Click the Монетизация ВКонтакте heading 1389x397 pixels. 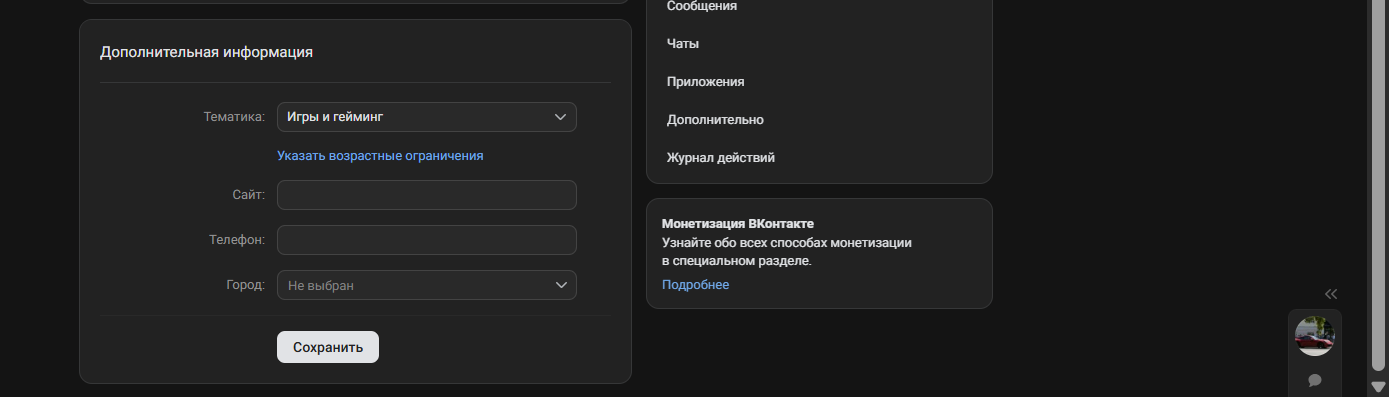click(738, 224)
